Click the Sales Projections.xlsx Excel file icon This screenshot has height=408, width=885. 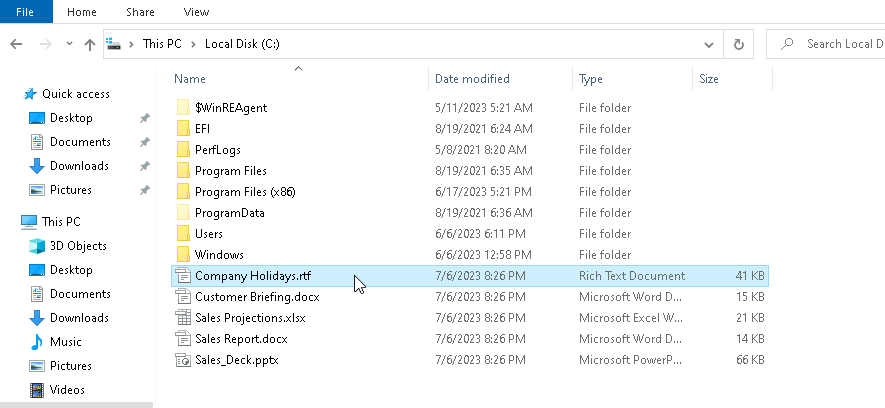tap(183, 318)
